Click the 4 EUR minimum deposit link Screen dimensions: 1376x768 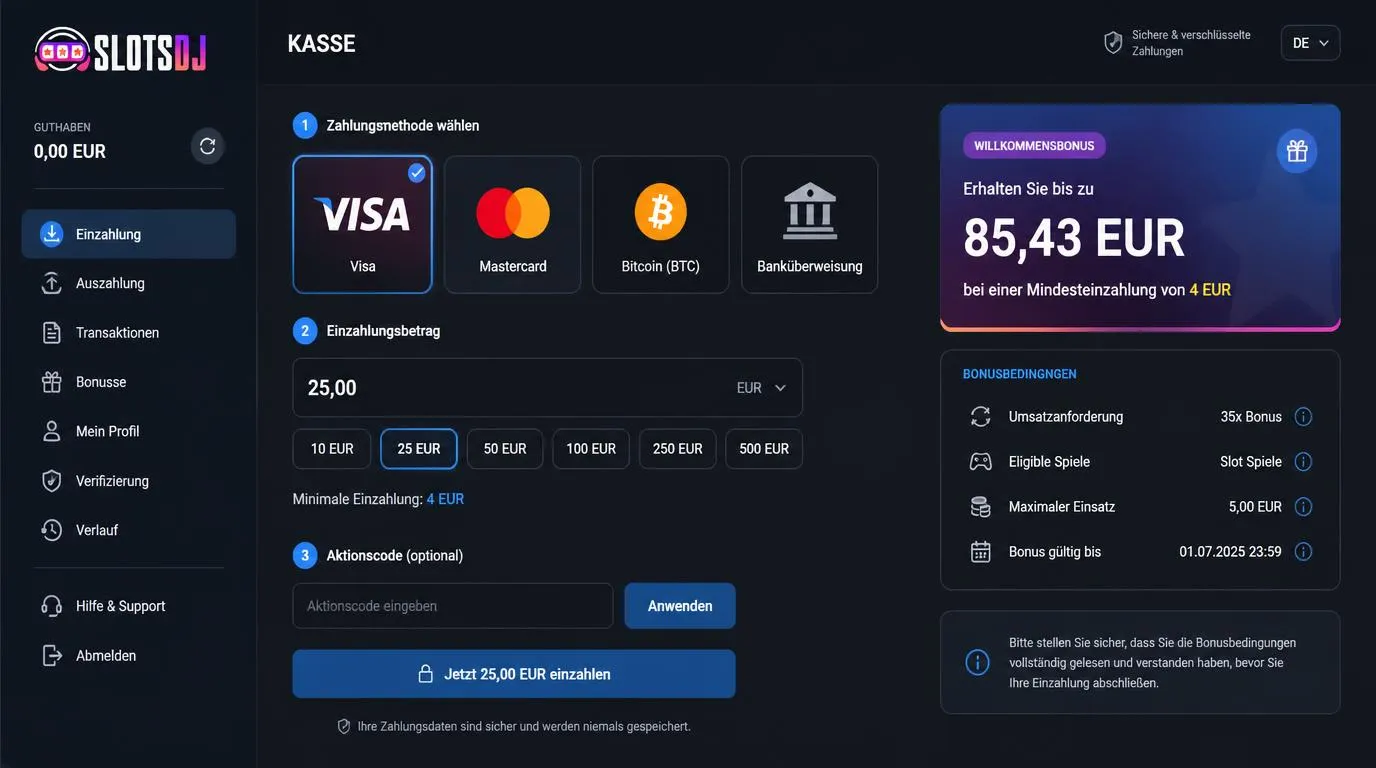coord(445,499)
